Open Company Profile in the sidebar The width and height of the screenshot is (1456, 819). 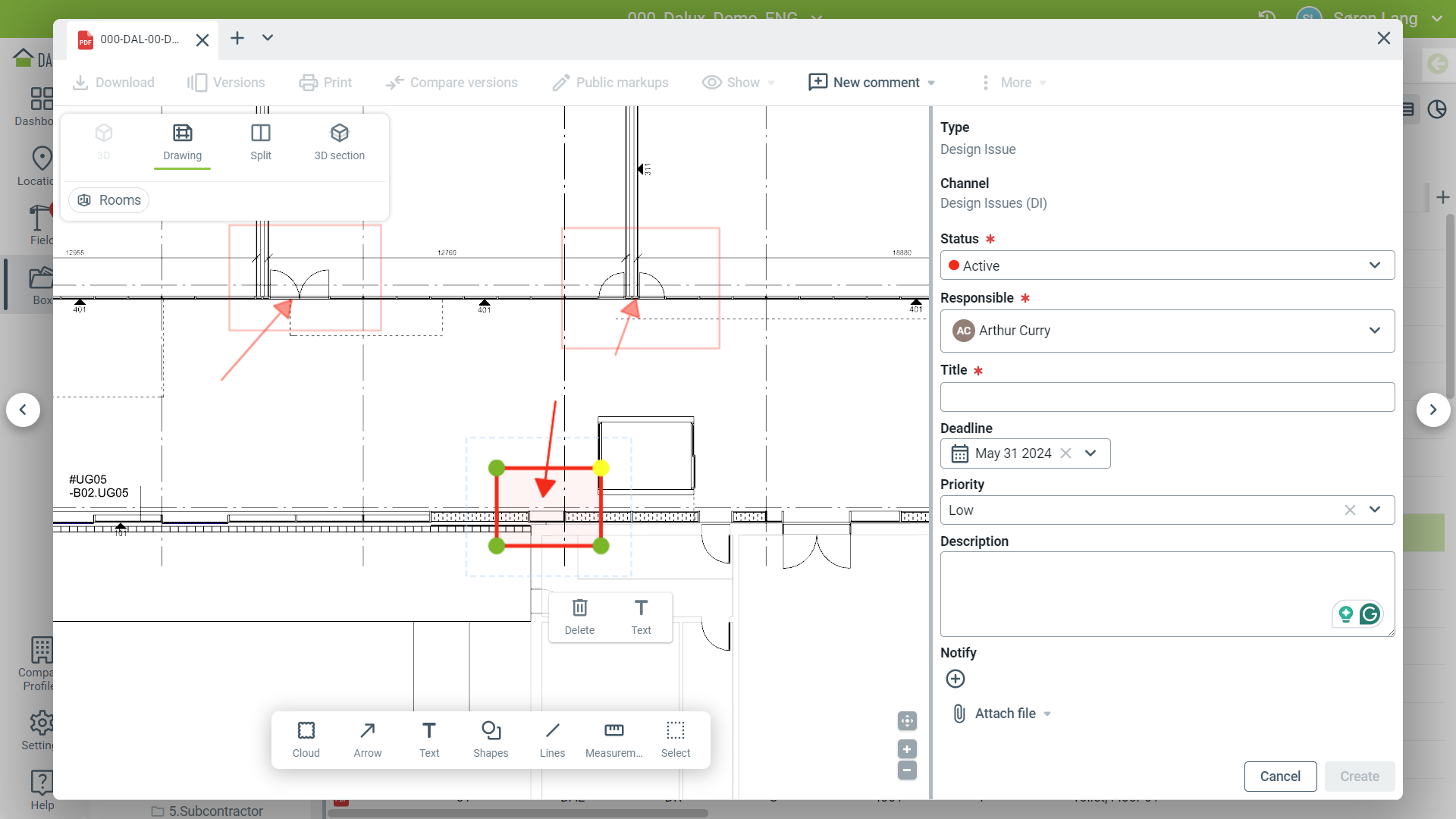coord(38,664)
